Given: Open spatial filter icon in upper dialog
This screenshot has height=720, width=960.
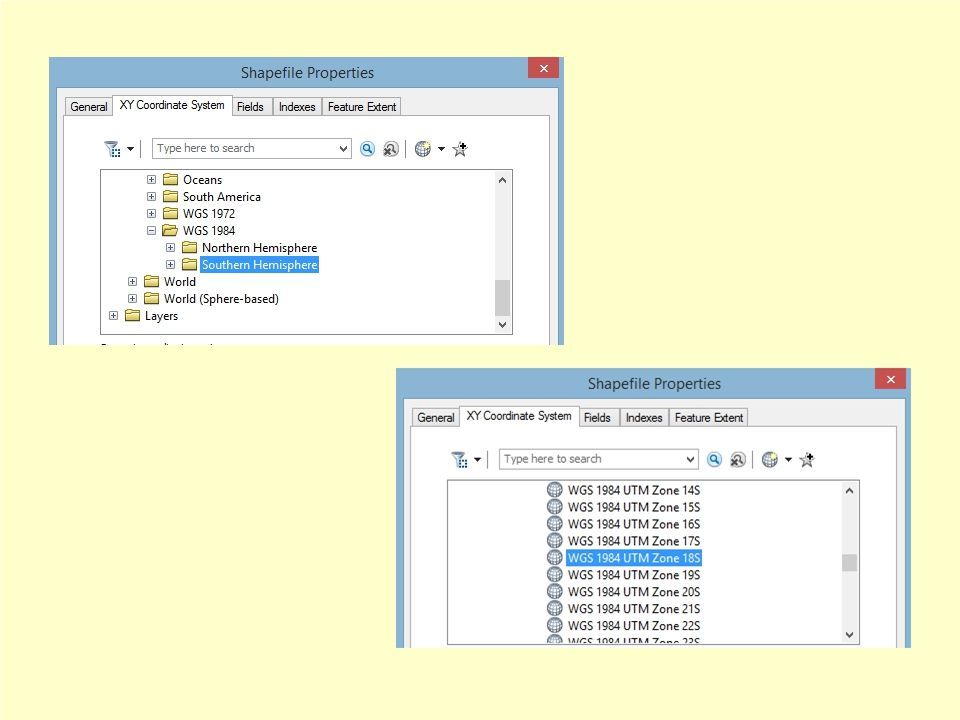Looking at the screenshot, I should click(113, 149).
